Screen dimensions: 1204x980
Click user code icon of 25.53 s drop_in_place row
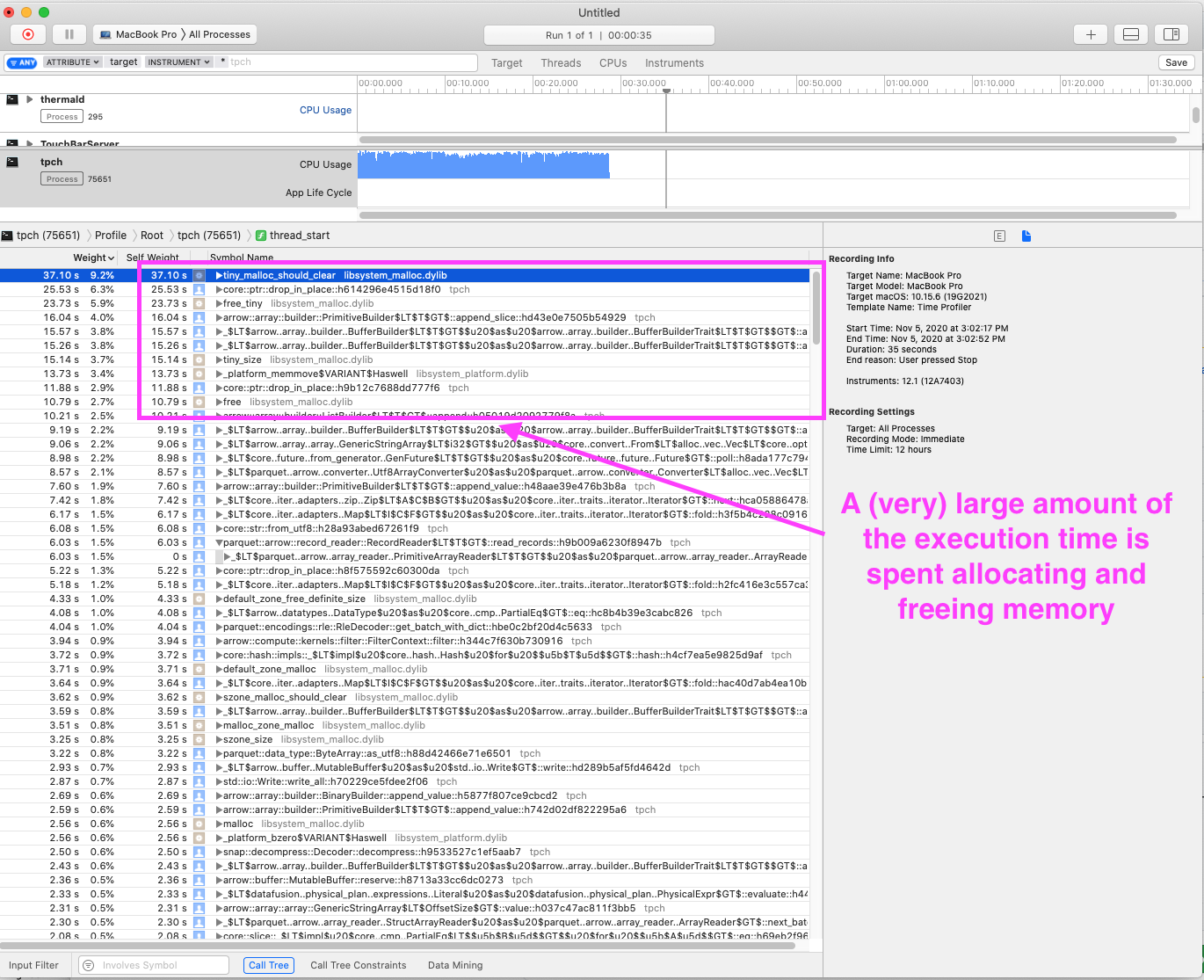click(199, 289)
